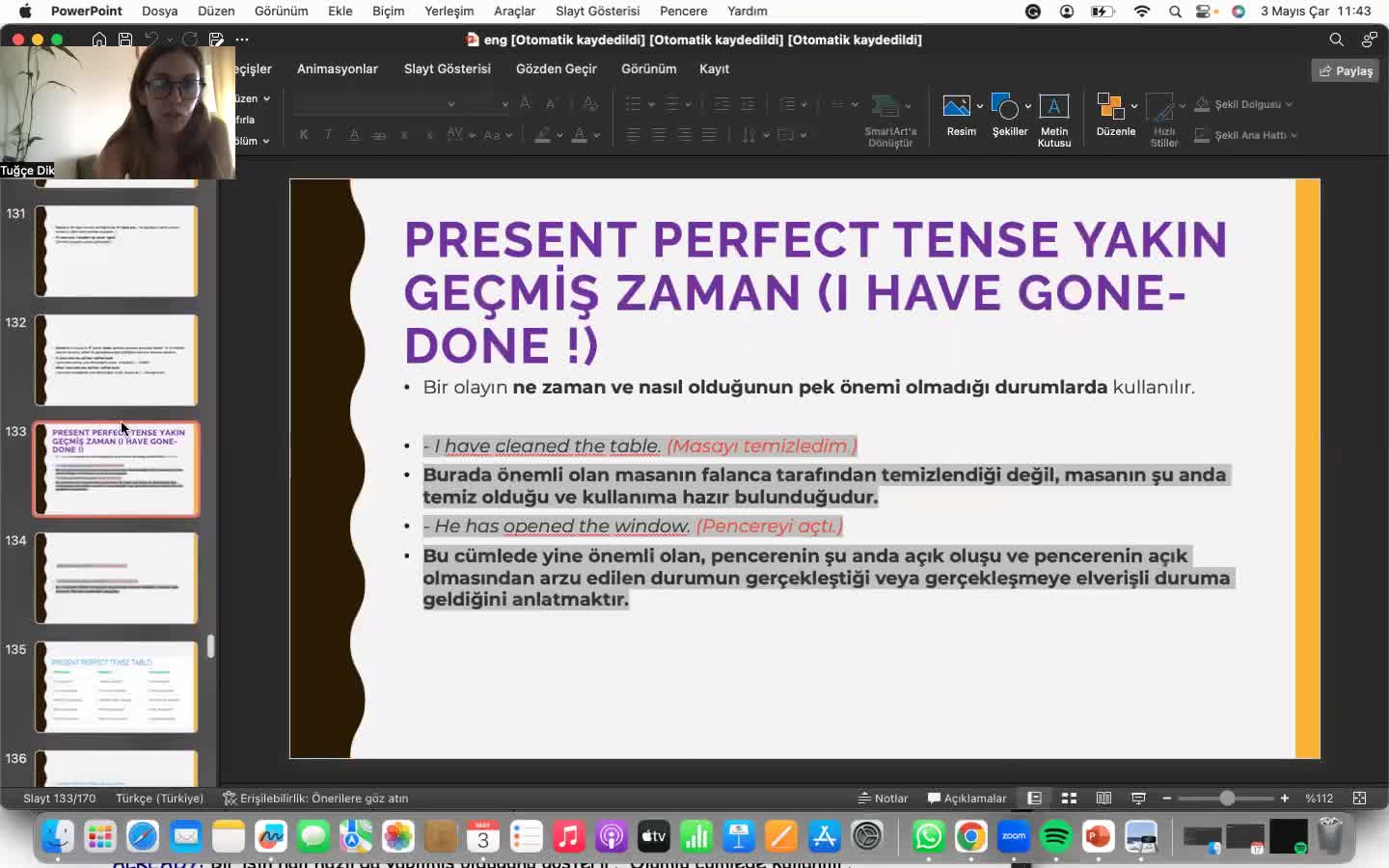Click the search magnifier in the PowerPoint title bar
This screenshot has width=1389, height=868.
1336,40
